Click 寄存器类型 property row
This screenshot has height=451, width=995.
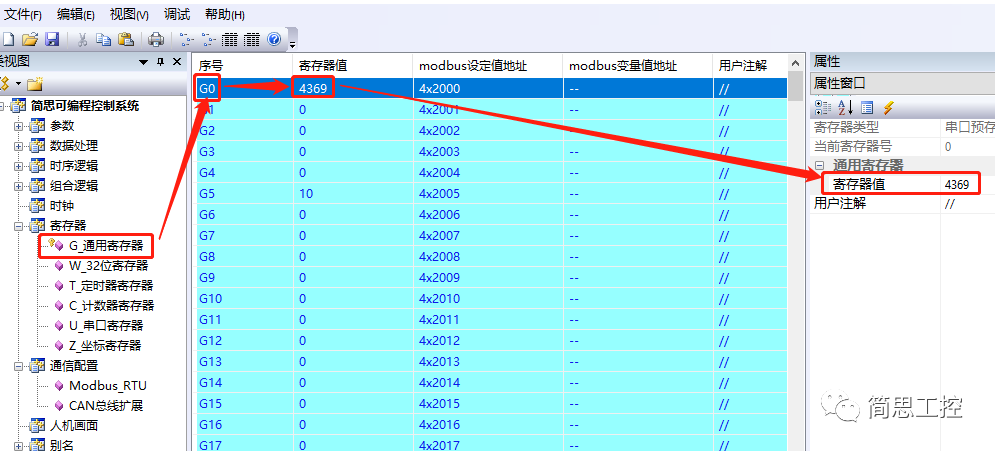(x=903, y=127)
